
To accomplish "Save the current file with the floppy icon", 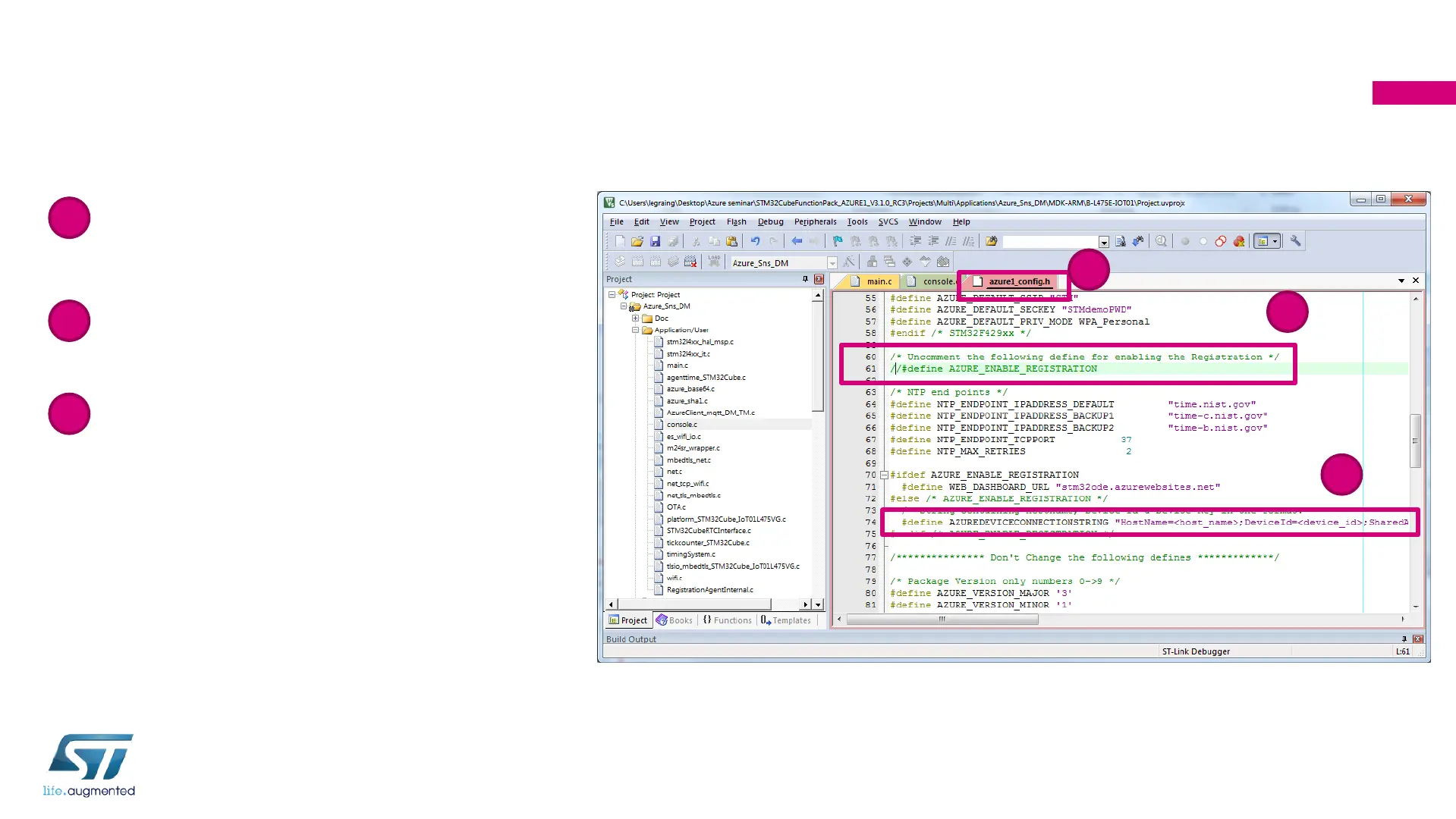I will point(655,241).
